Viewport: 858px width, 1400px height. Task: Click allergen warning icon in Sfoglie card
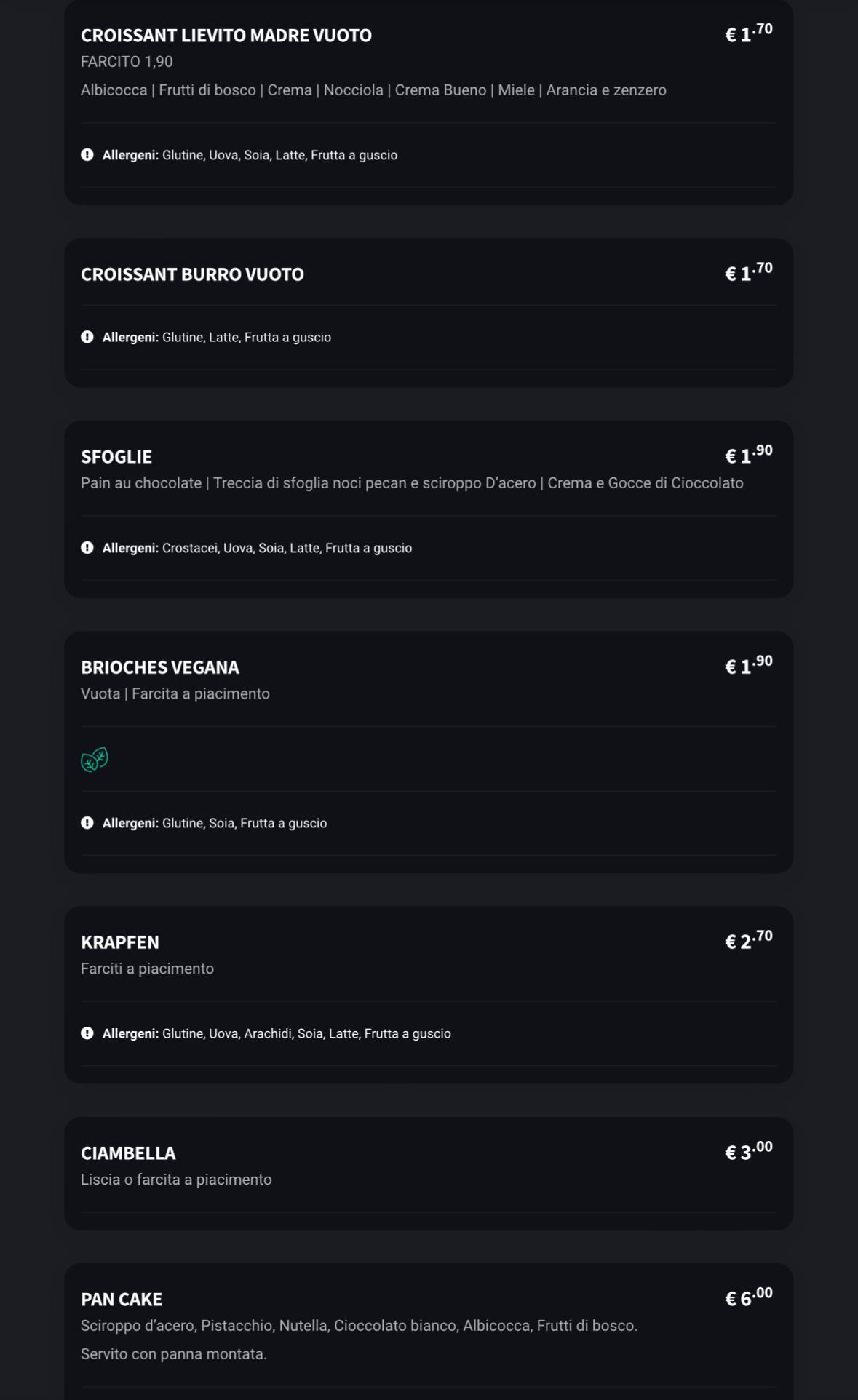[x=87, y=548]
